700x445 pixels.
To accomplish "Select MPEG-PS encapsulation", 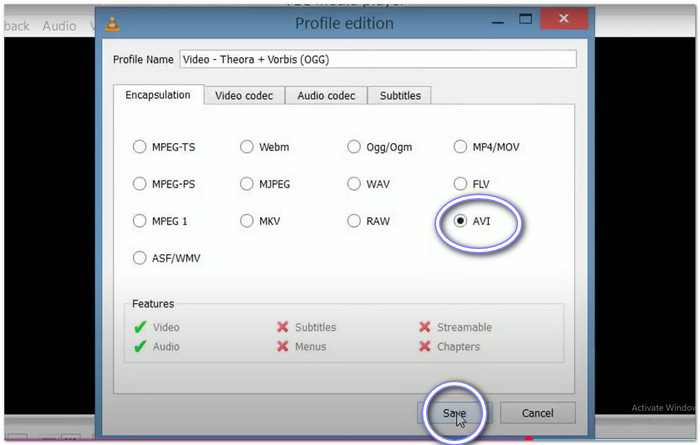I will pyautogui.click(x=140, y=184).
